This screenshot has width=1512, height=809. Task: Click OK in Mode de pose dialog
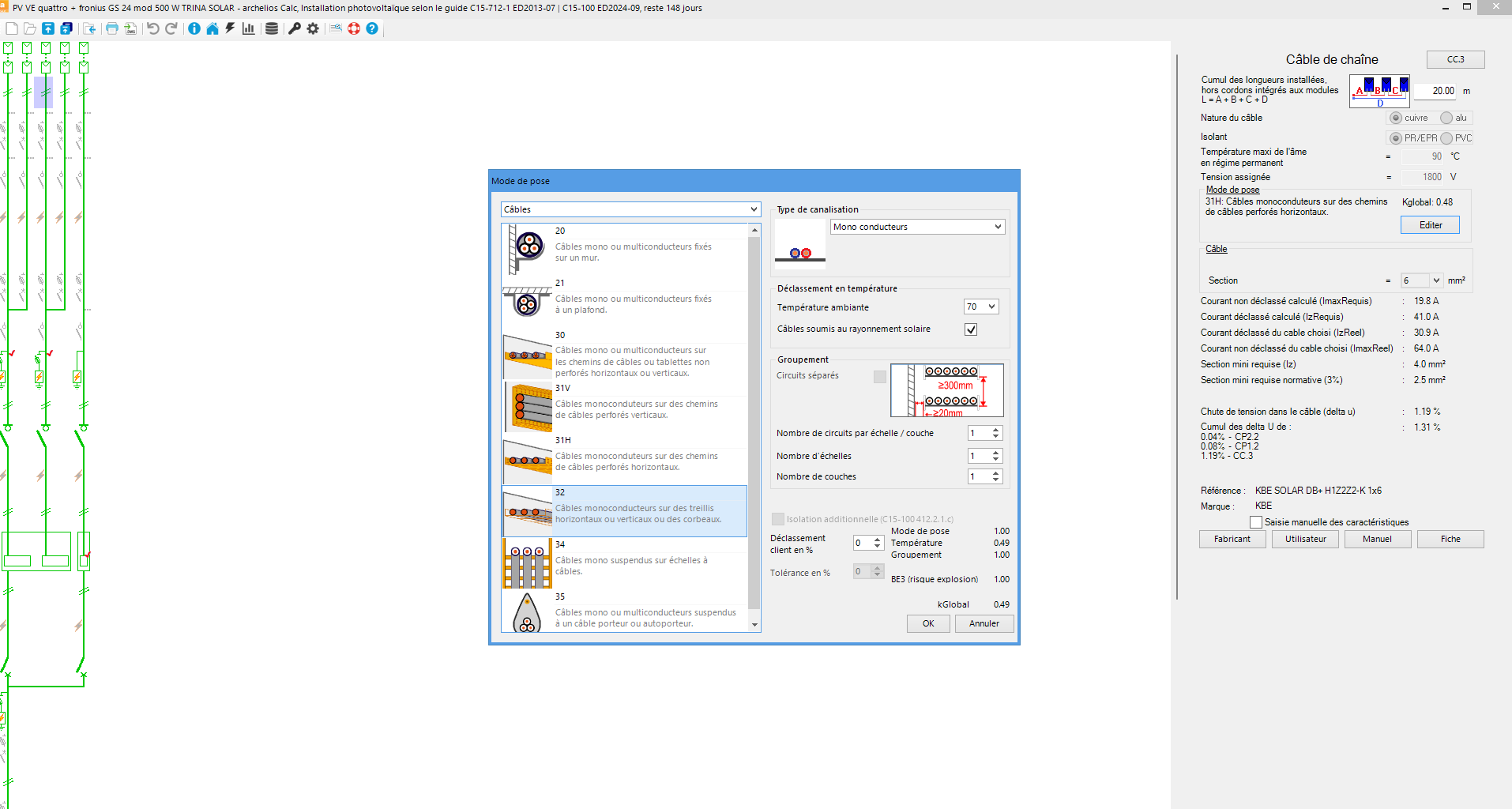pos(928,624)
